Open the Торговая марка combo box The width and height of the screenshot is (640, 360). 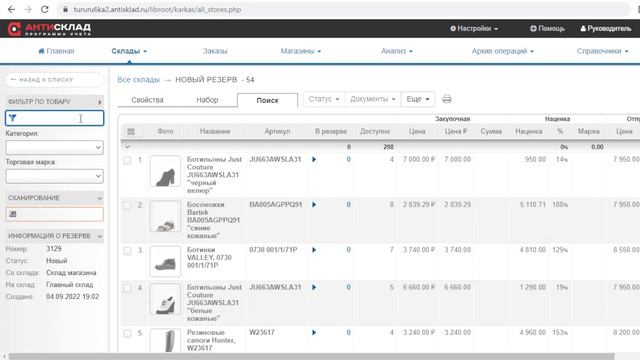tap(54, 176)
